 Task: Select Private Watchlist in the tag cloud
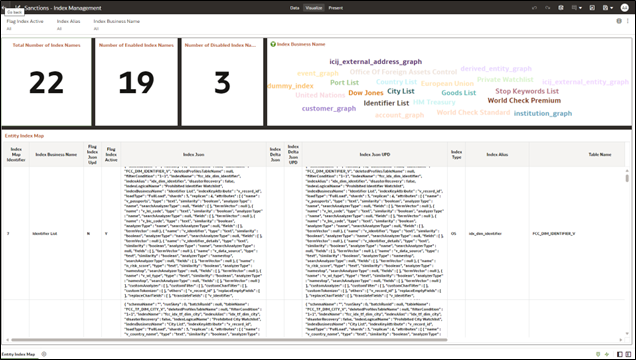[x=505, y=79]
